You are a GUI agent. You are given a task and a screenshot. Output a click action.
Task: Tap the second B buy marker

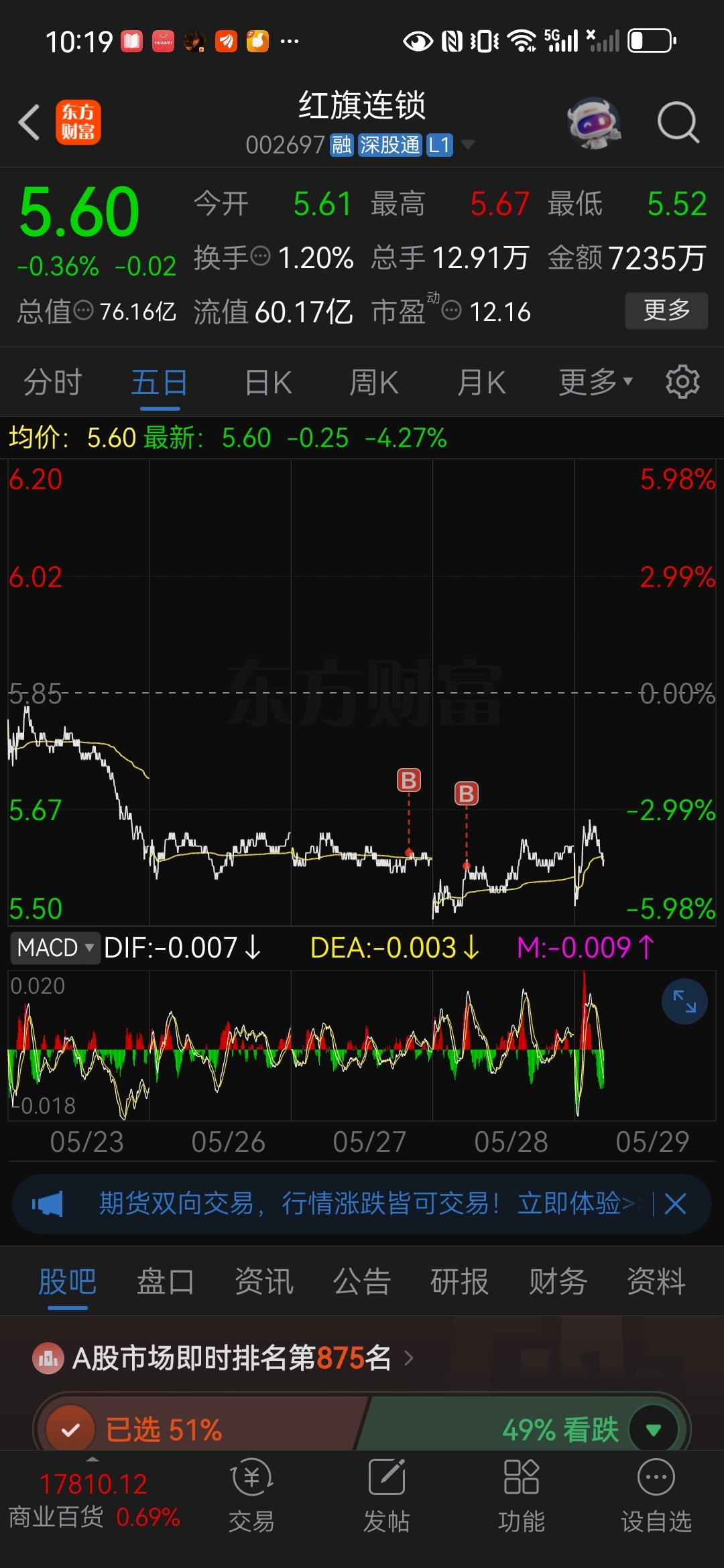tap(467, 794)
